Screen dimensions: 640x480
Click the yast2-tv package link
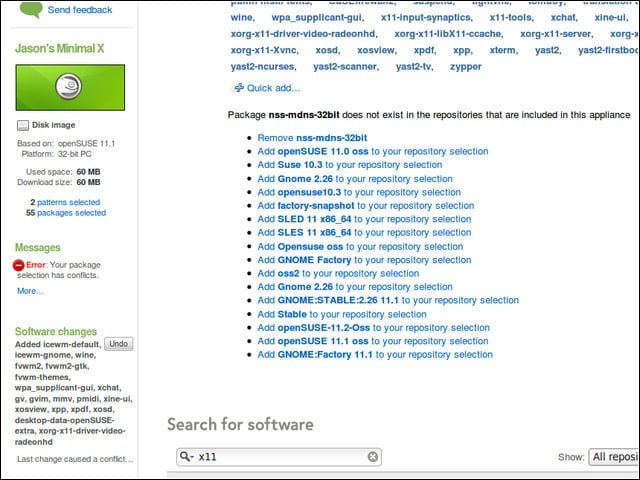[414, 67]
